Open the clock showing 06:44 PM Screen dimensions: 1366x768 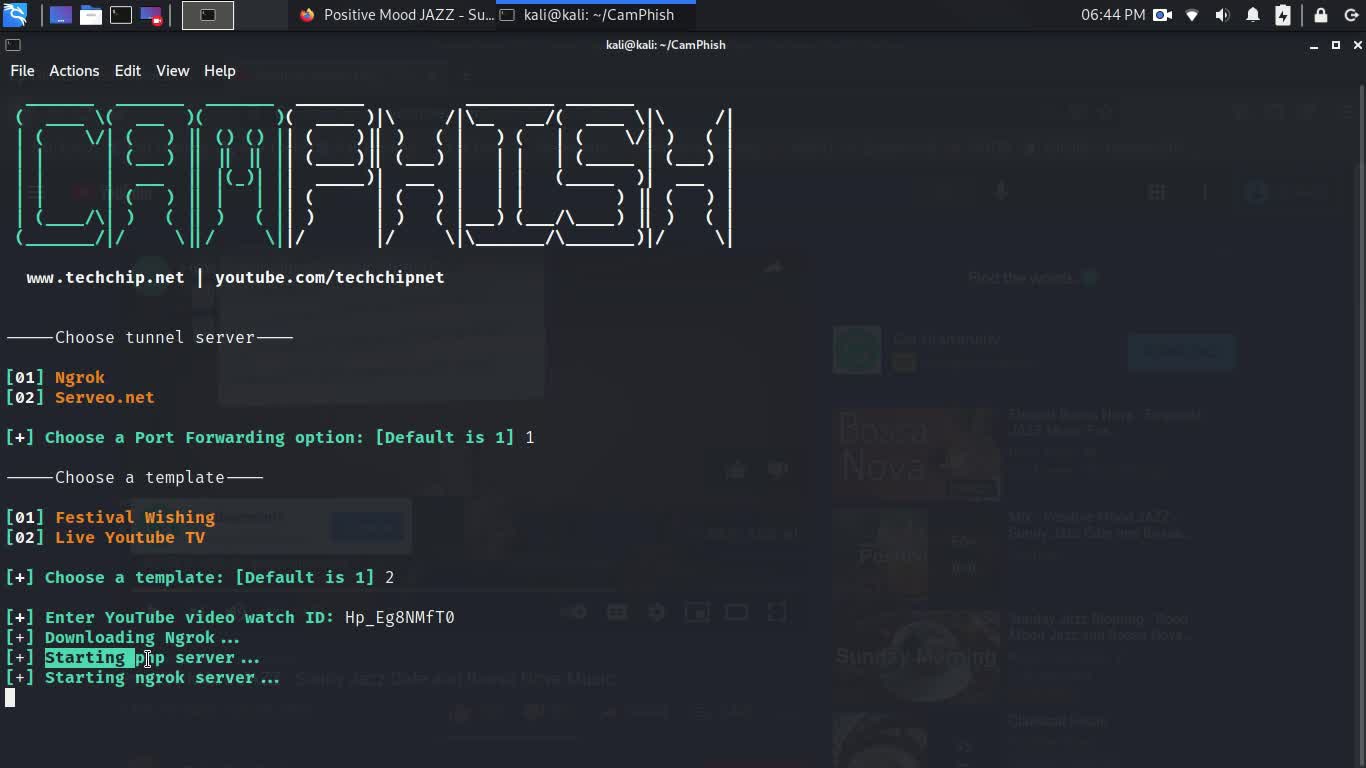click(x=1113, y=15)
